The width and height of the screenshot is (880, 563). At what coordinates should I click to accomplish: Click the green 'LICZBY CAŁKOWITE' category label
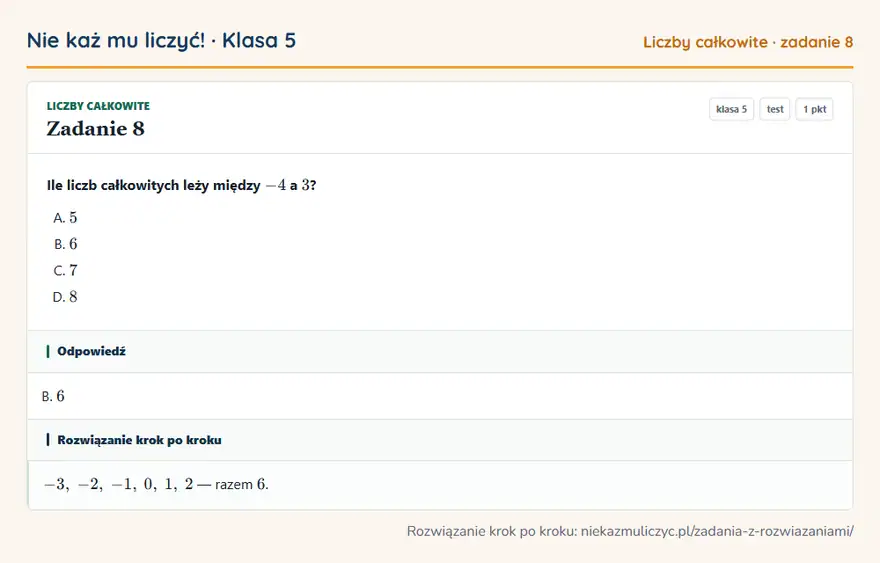click(x=98, y=106)
